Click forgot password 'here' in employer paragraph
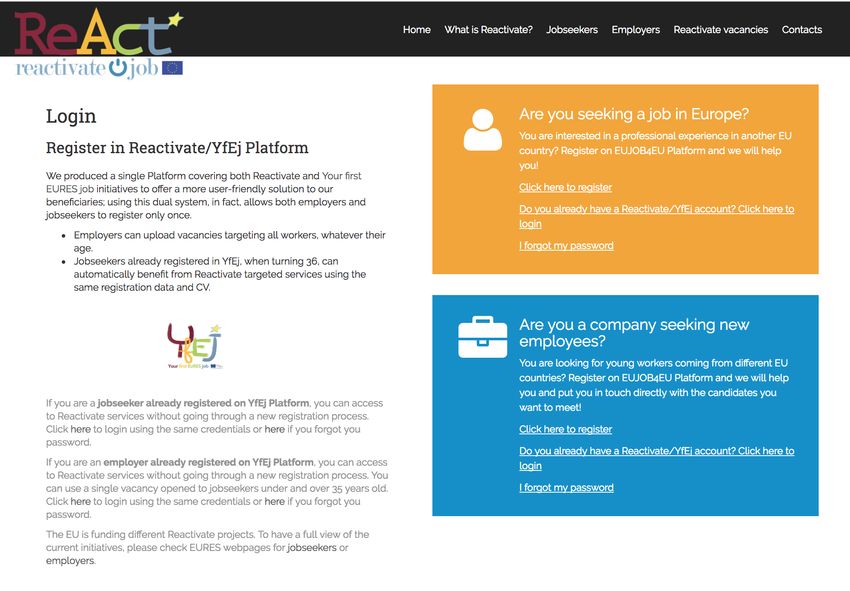 pyautogui.click(x=274, y=502)
